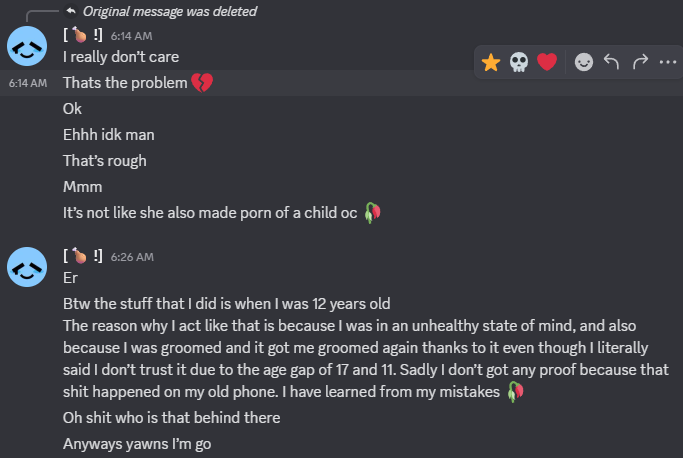Image resolution: width=683 pixels, height=458 pixels.
Task: Click the username next to 6:26 AM
Action: (x=83, y=256)
